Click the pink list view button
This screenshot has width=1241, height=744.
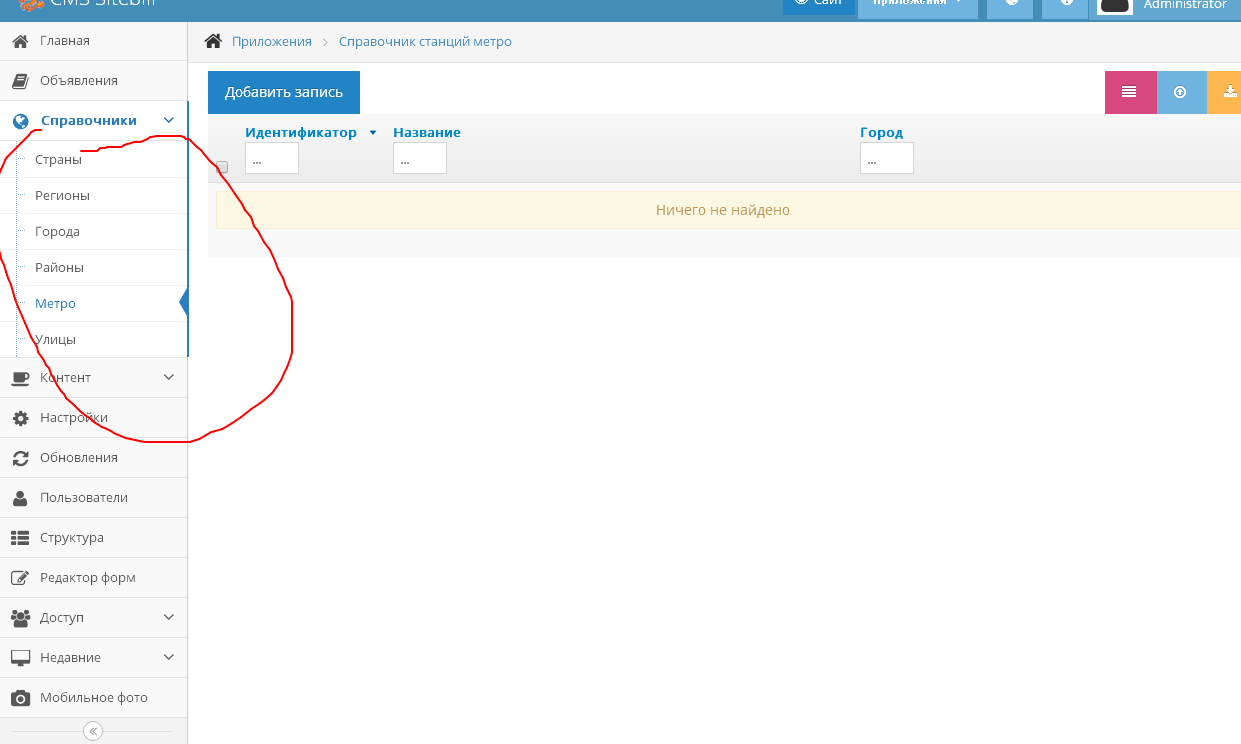[1130, 92]
